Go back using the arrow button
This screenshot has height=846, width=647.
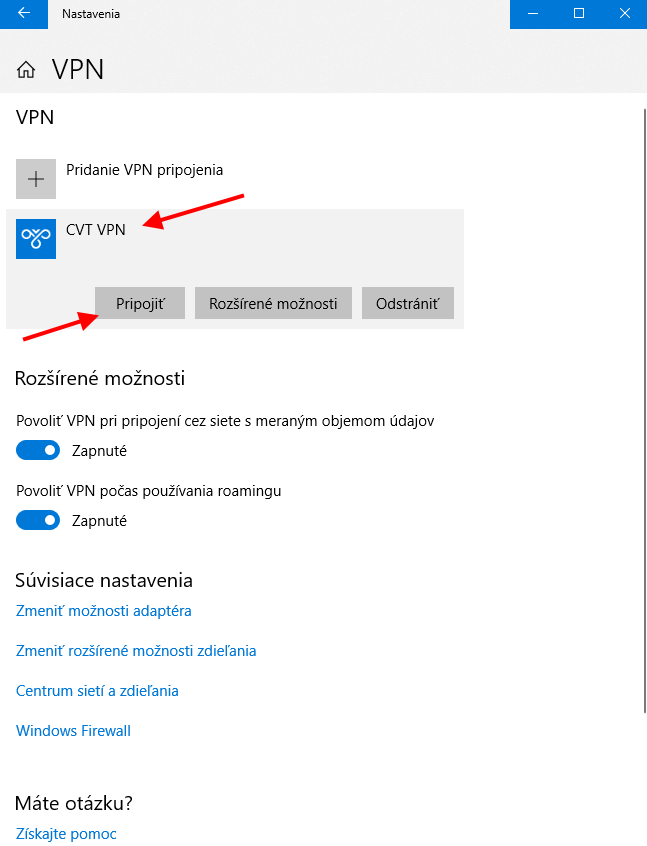click(24, 13)
